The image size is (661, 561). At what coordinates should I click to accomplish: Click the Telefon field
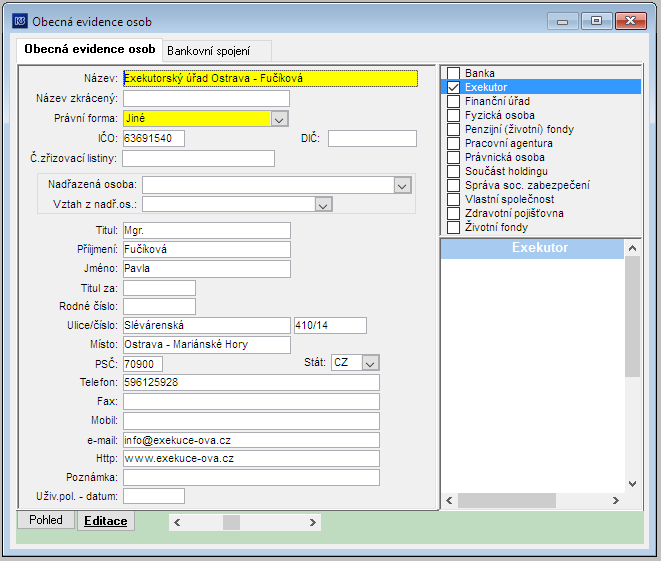click(251, 383)
